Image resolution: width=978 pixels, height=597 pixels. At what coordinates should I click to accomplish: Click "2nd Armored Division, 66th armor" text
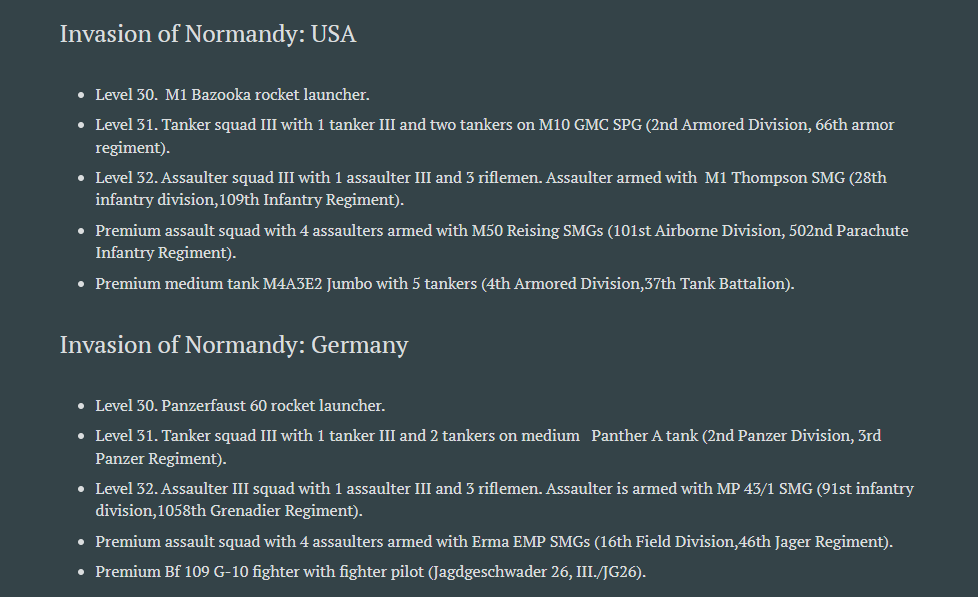(x=772, y=125)
